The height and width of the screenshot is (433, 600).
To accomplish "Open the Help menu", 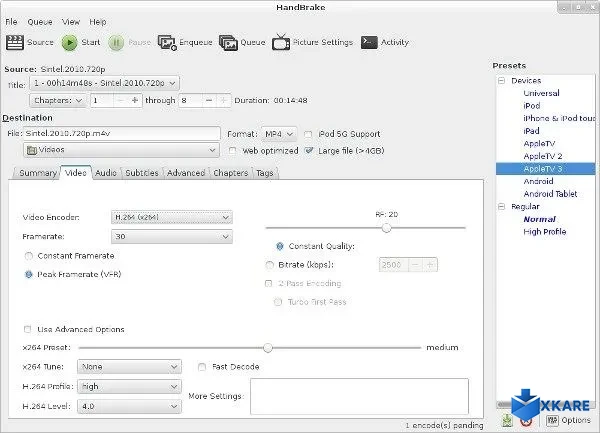I will (x=98, y=22).
